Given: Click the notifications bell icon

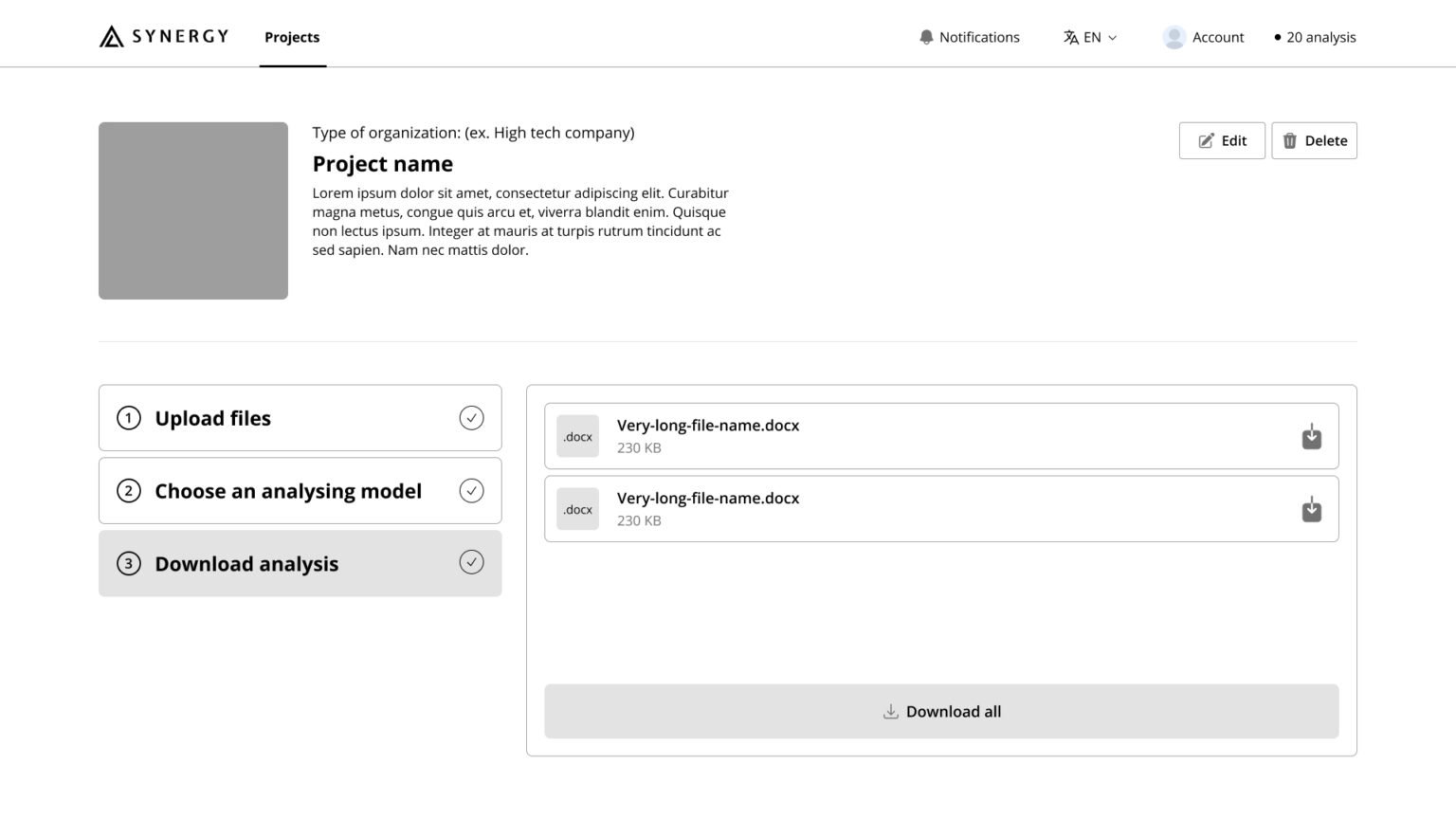Looking at the screenshot, I should coord(926,36).
